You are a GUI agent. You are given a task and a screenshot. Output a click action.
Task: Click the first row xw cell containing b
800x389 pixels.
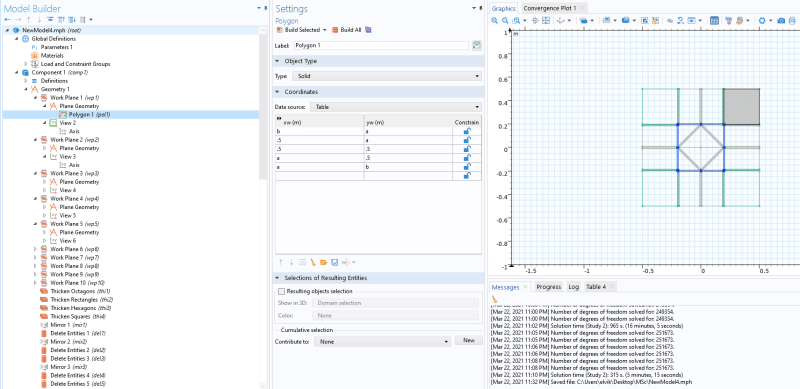click(x=319, y=131)
